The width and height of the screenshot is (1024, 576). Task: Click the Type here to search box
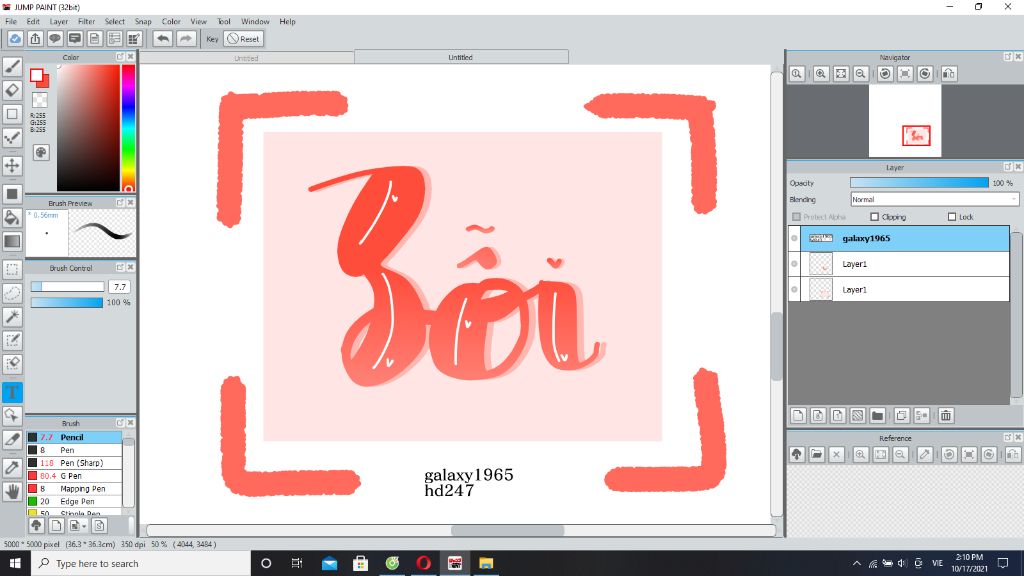click(141, 563)
